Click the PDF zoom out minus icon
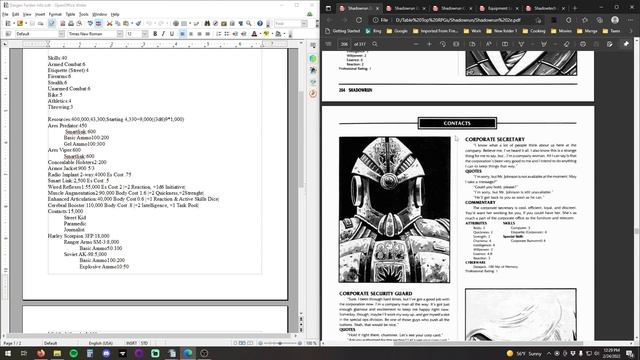640x360 pixels. coord(416,44)
